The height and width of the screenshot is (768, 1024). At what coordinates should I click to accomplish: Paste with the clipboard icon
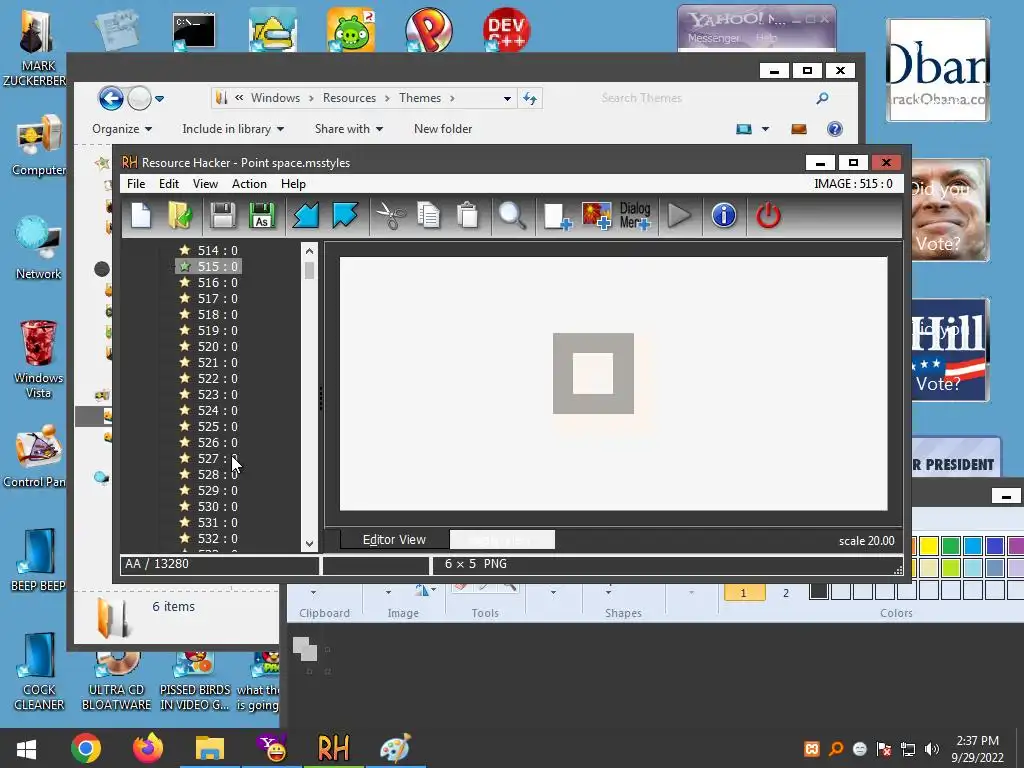(x=468, y=216)
